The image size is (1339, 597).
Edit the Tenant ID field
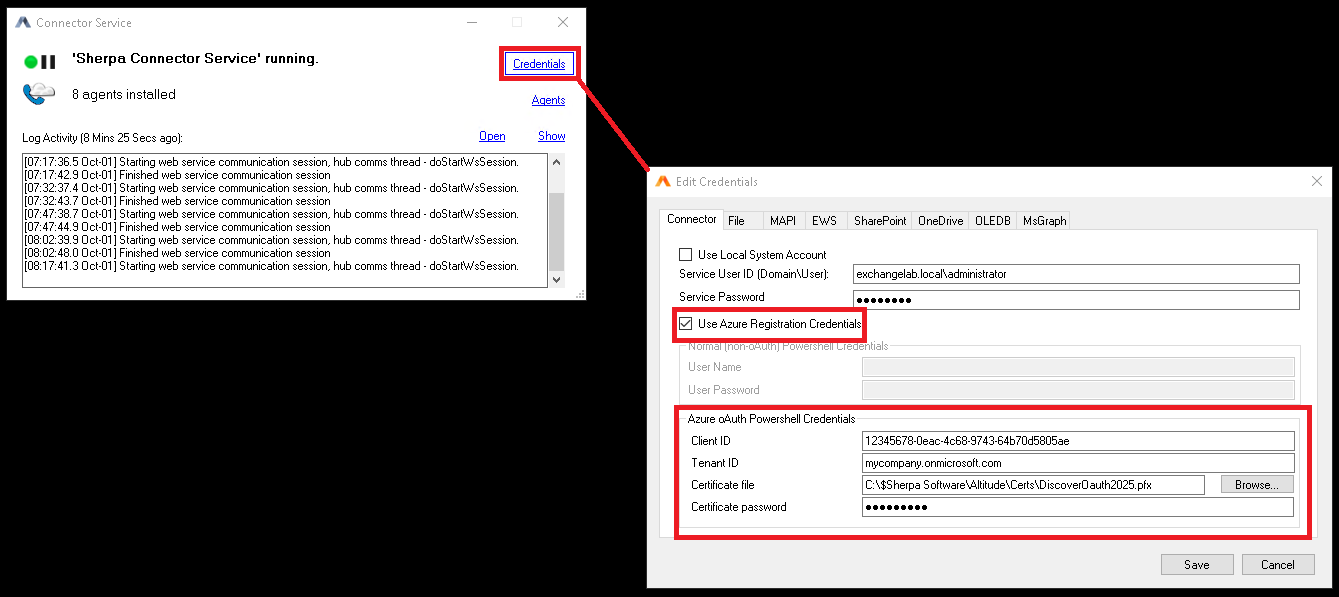1078,463
